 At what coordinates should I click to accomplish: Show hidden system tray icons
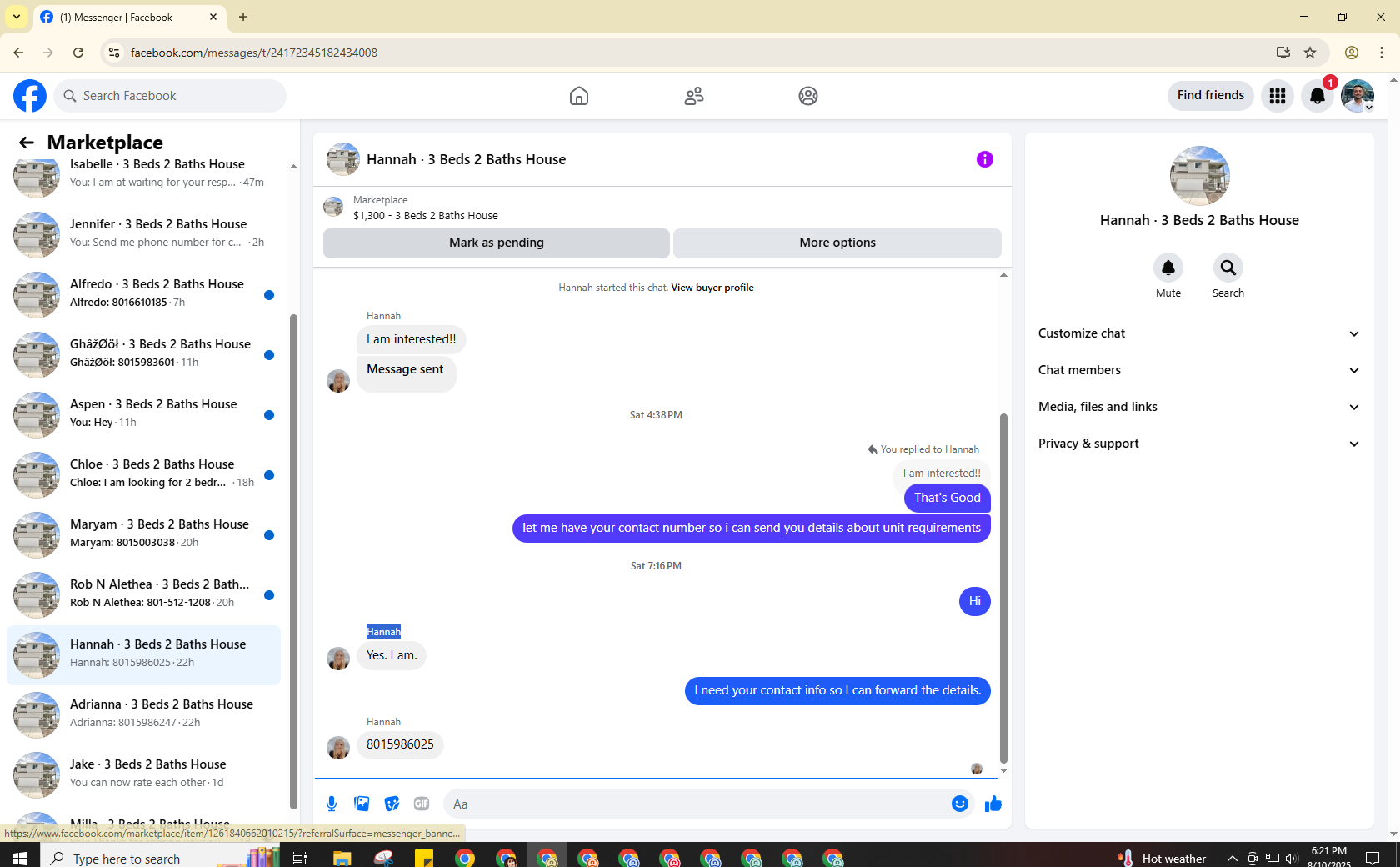[x=1232, y=858]
